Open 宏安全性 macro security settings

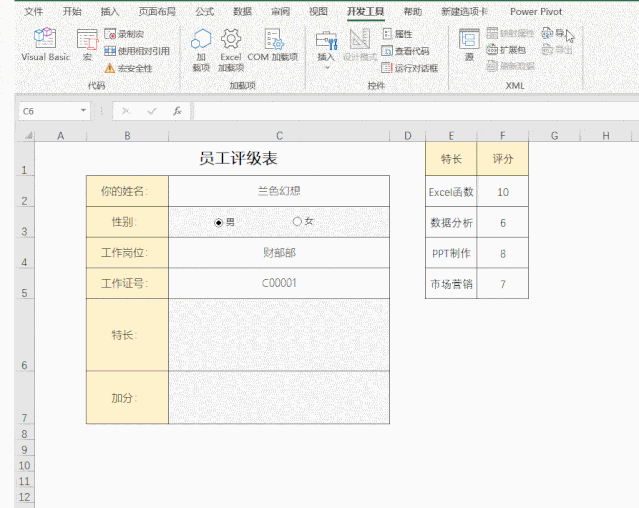point(128,68)
